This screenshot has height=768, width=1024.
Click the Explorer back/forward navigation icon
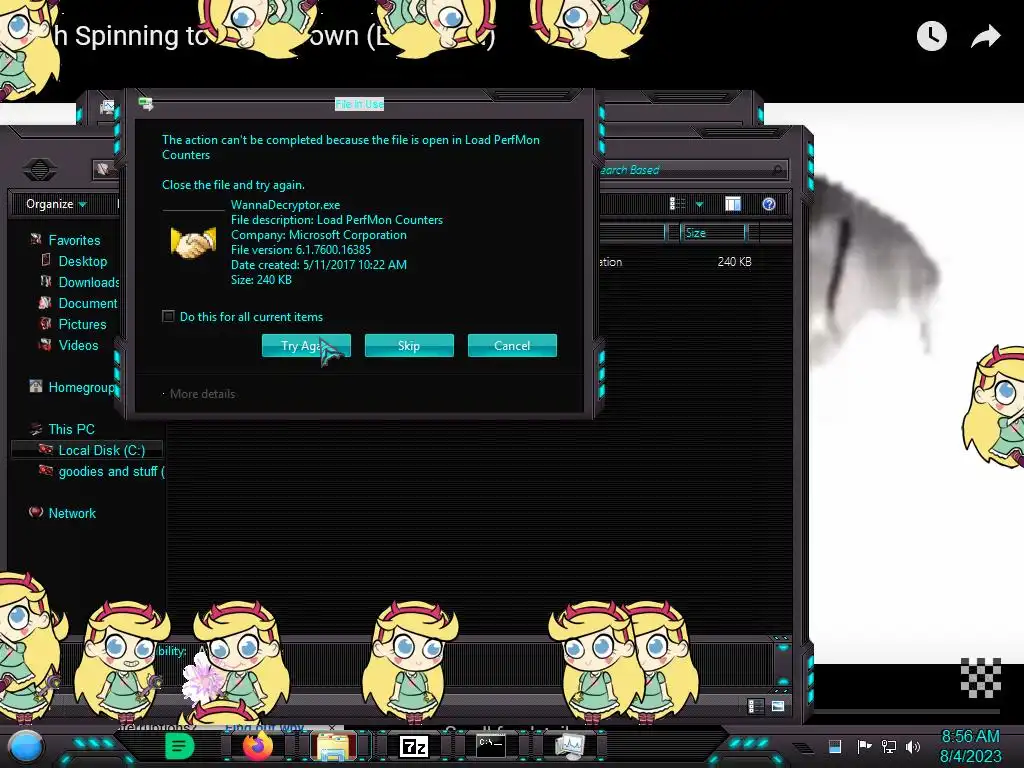(x=40, y=170)
